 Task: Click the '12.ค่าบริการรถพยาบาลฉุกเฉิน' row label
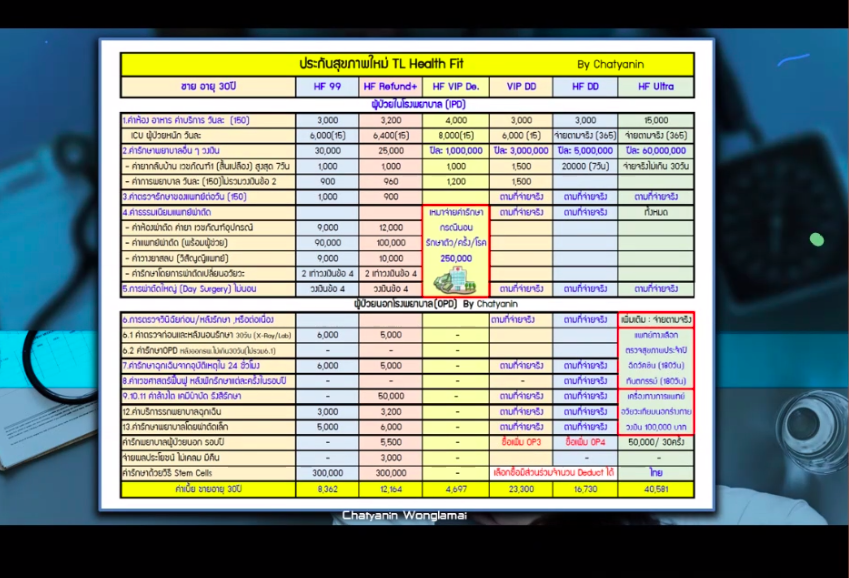coord(208,412)
